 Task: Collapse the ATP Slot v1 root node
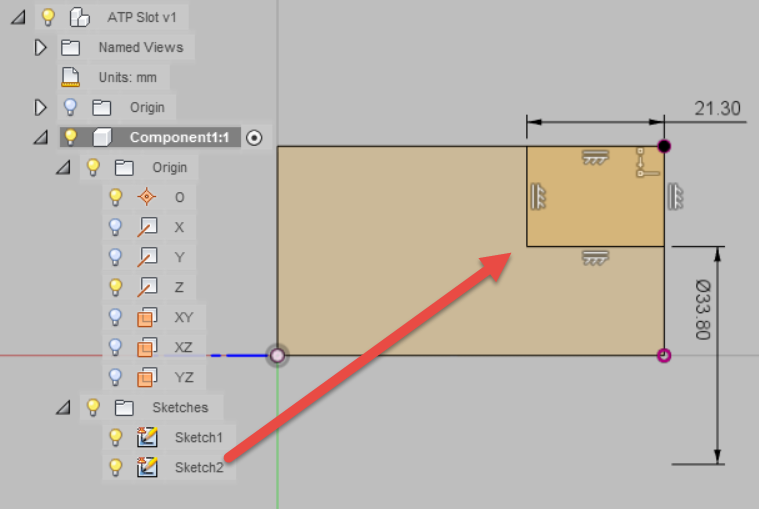19,18
